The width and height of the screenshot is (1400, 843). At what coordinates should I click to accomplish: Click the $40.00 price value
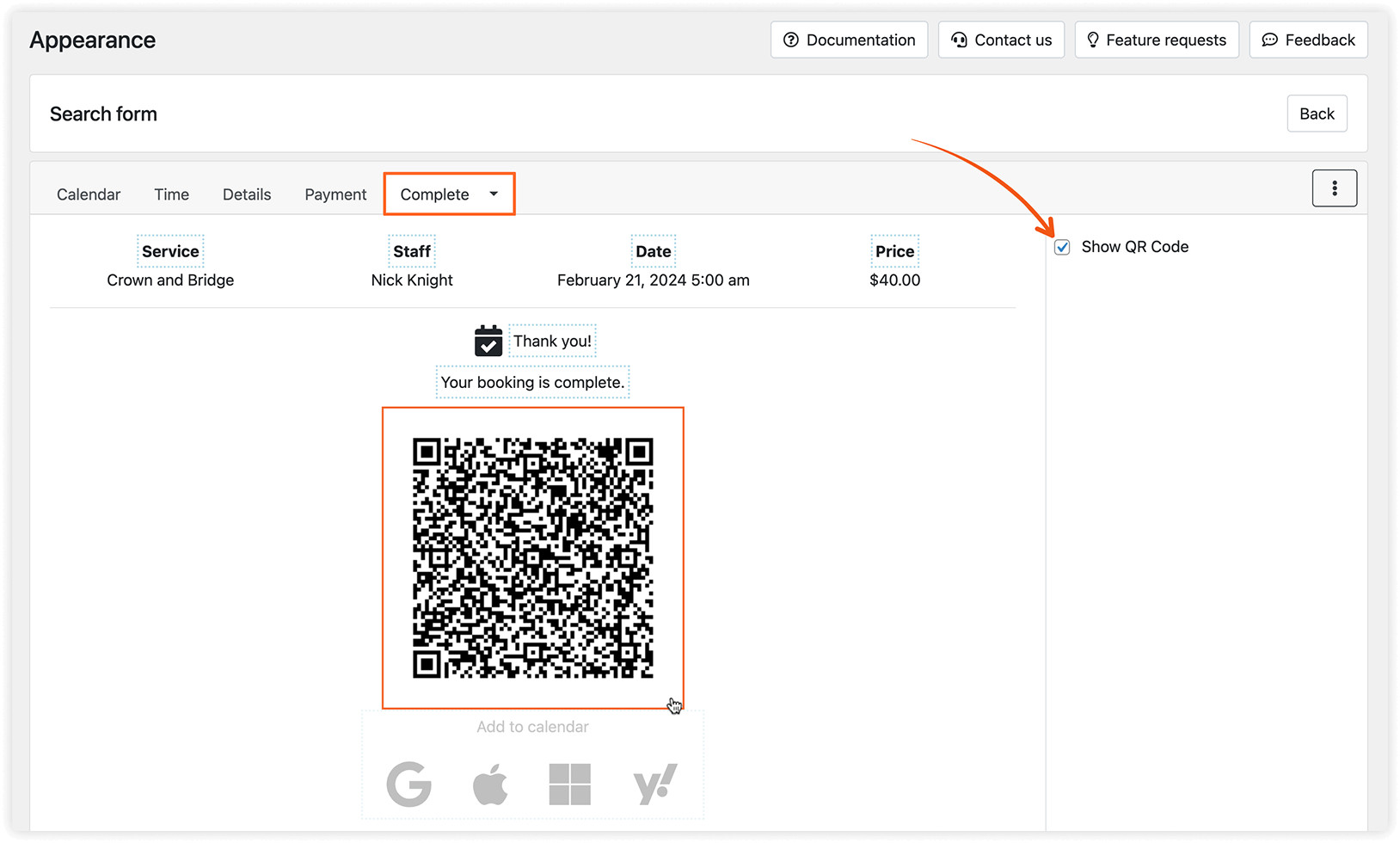click(x=894, y=280)
